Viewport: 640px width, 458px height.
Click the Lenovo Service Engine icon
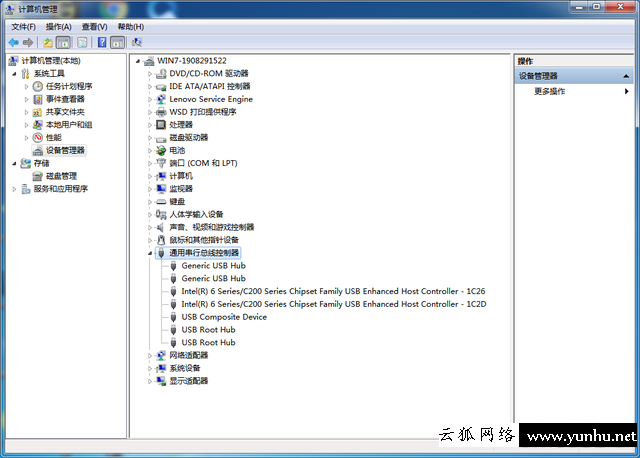click(162, 99)
